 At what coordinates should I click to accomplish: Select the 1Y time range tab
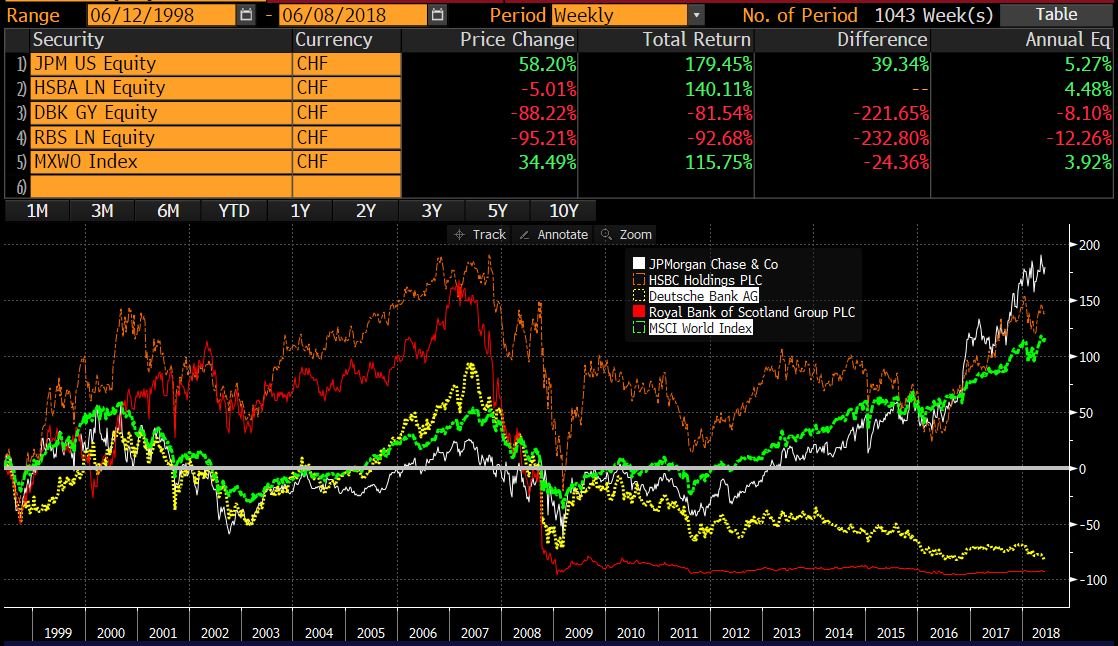point(300,211)
